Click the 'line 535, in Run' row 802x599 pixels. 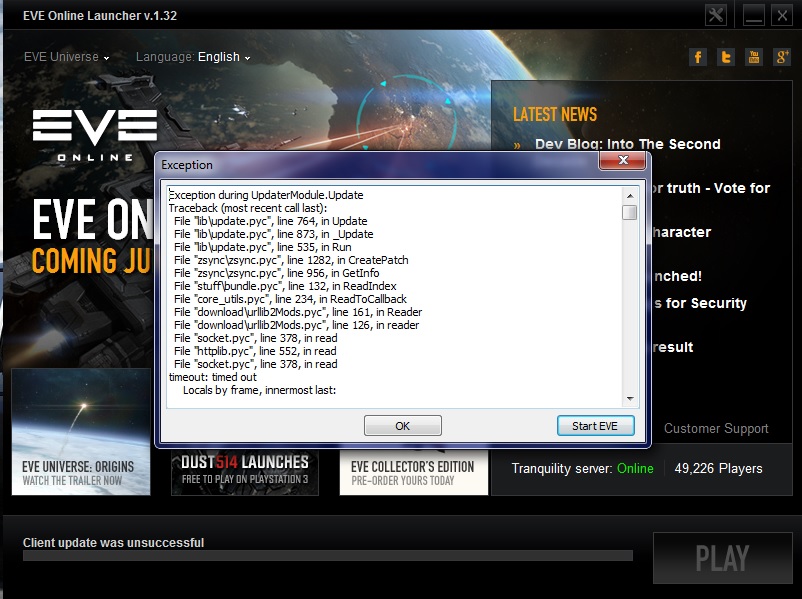pyautogui.click(x=263, y=247)
